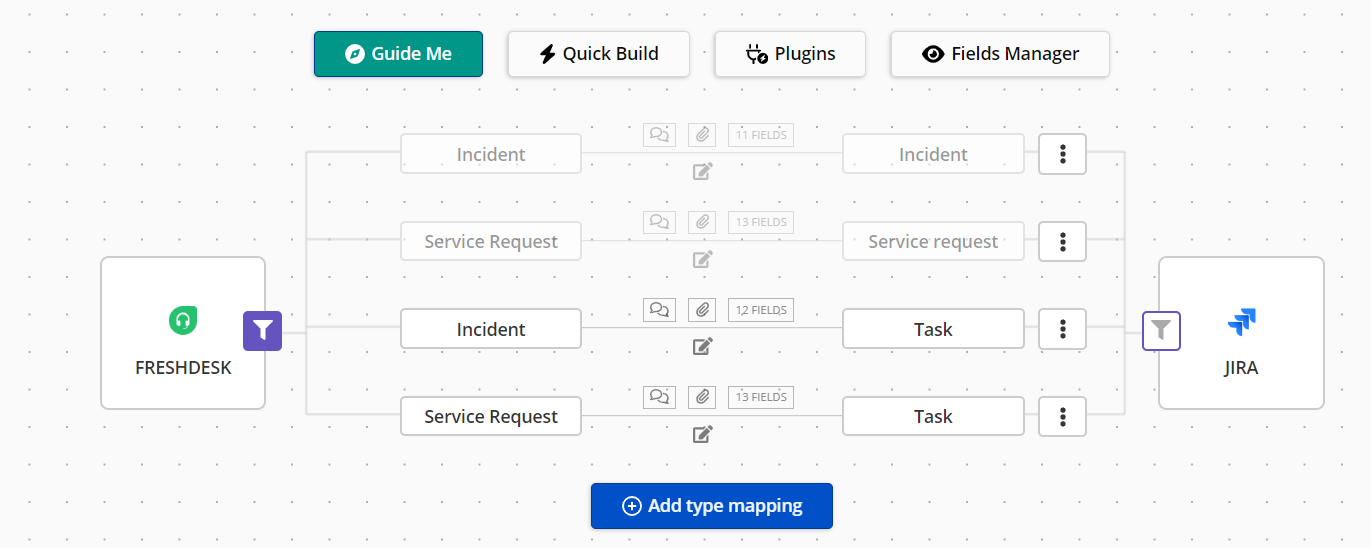
Task: Open the Jira filter icon
Action: (1161, 330)
